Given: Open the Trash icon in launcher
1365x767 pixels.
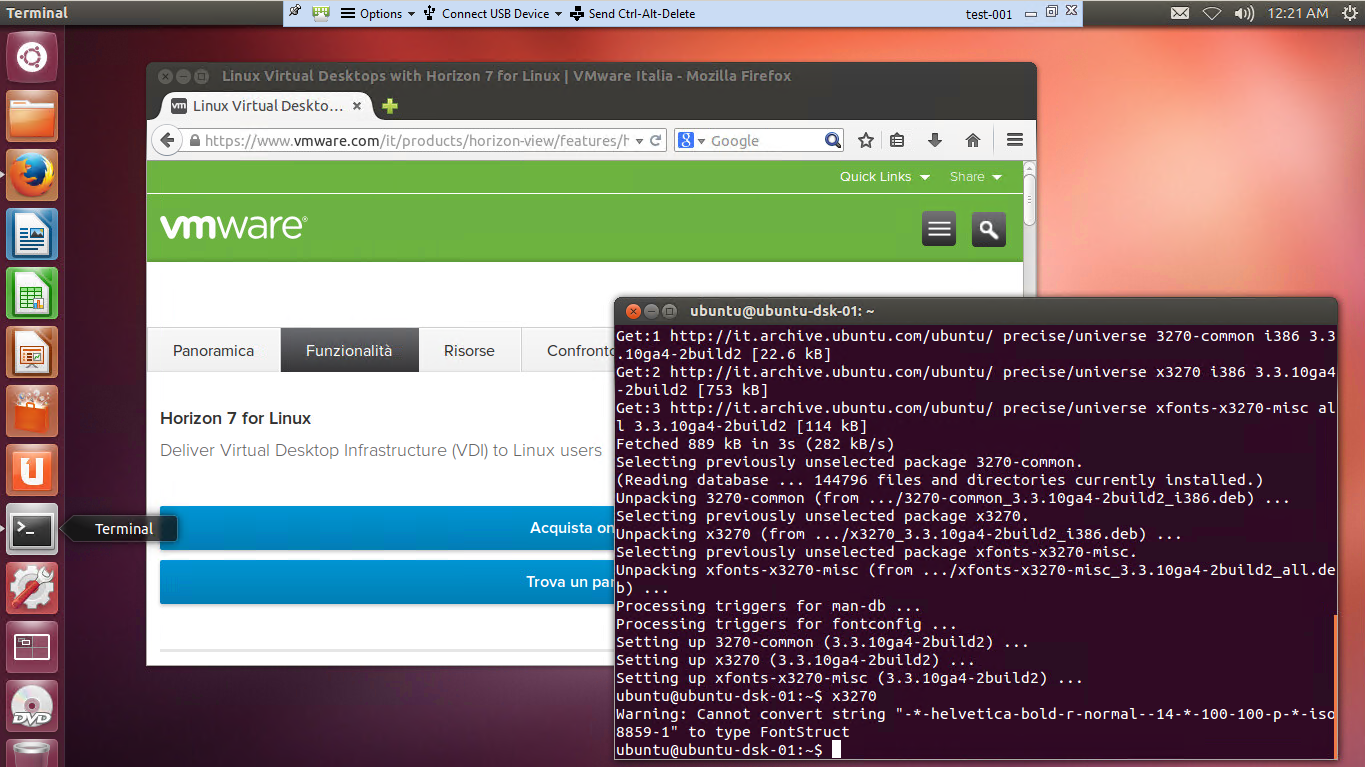Looking at the screenshot, I should [x=32, y=753].
